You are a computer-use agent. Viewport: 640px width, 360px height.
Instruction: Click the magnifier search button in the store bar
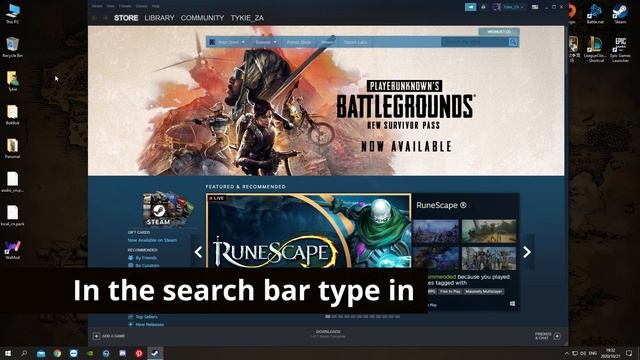[x=513, y=42]
